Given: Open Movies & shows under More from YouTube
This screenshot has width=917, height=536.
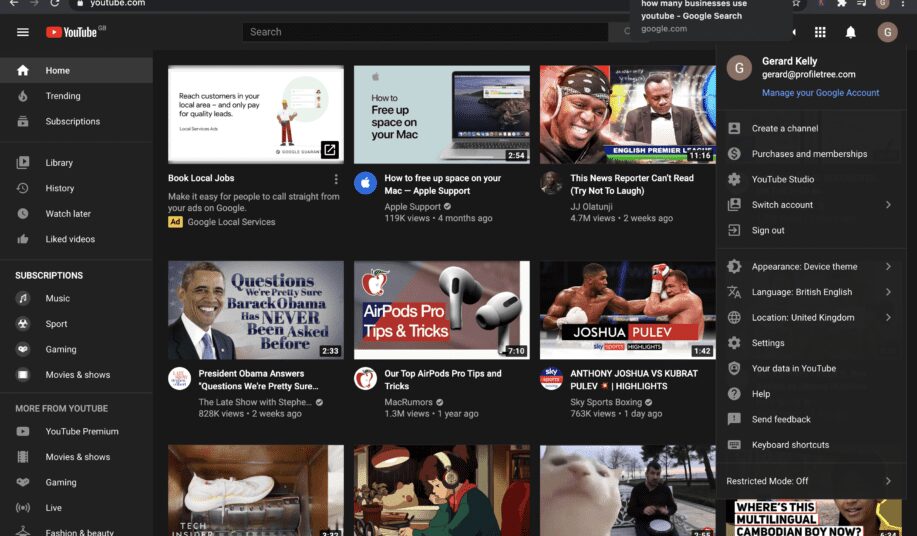Looking at the screenshot, I should click(x=76, y=457).
